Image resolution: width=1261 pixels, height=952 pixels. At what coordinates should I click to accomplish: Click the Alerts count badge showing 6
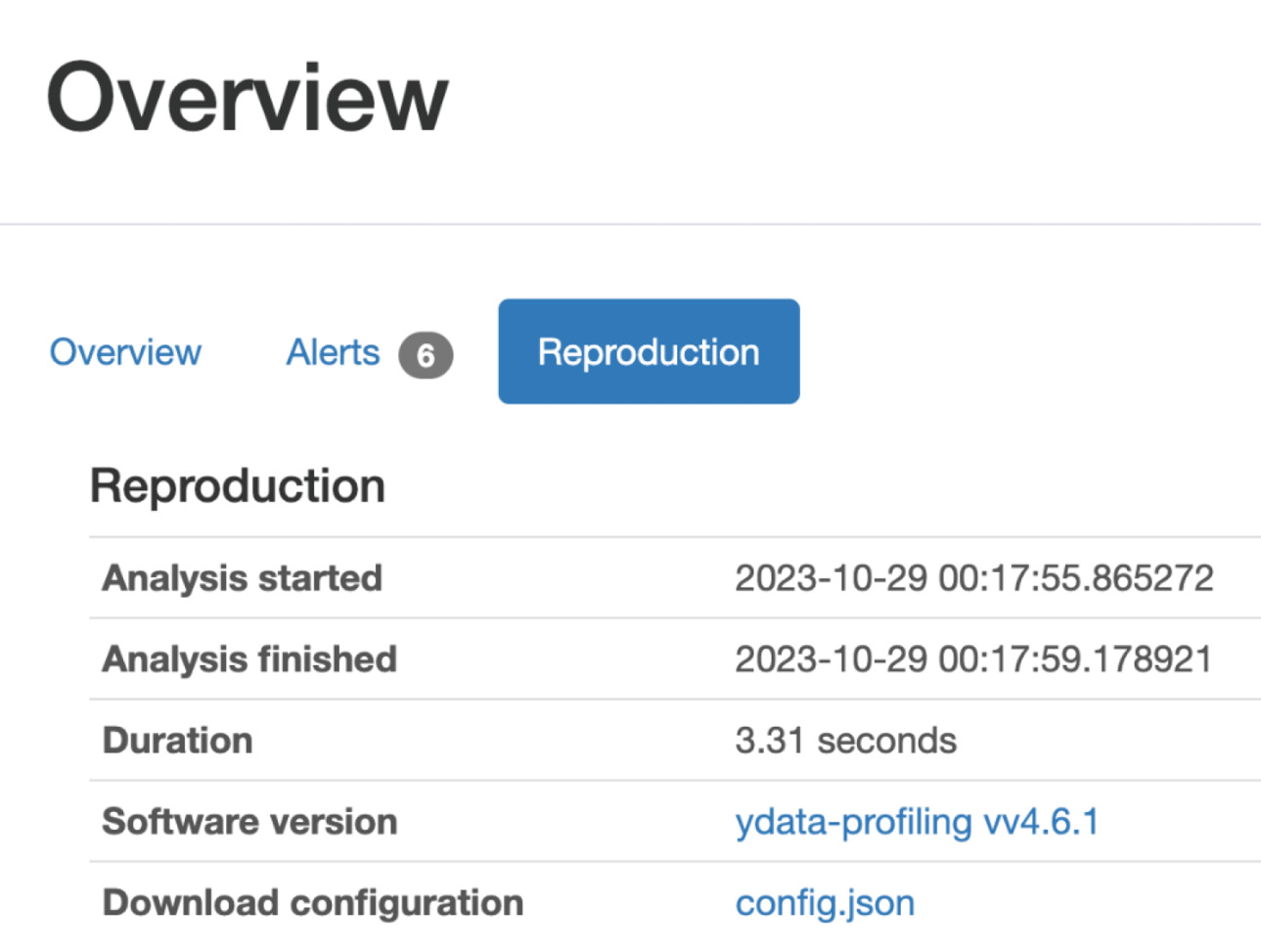(426, 355)
